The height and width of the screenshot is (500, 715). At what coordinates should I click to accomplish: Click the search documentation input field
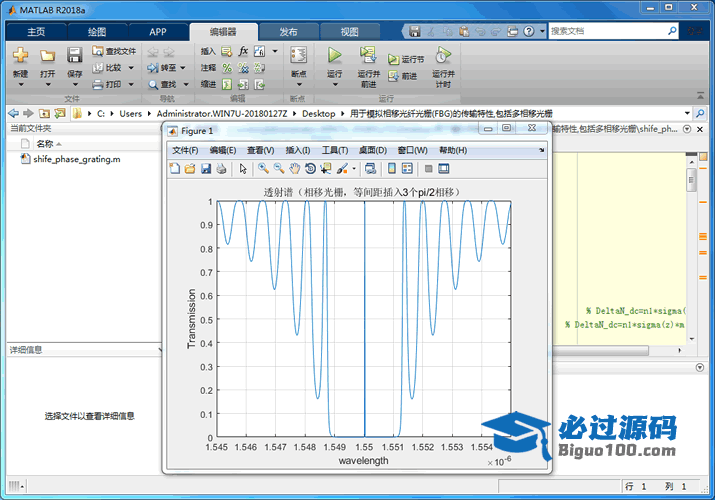pyautogui.click(x=607, y=31)
